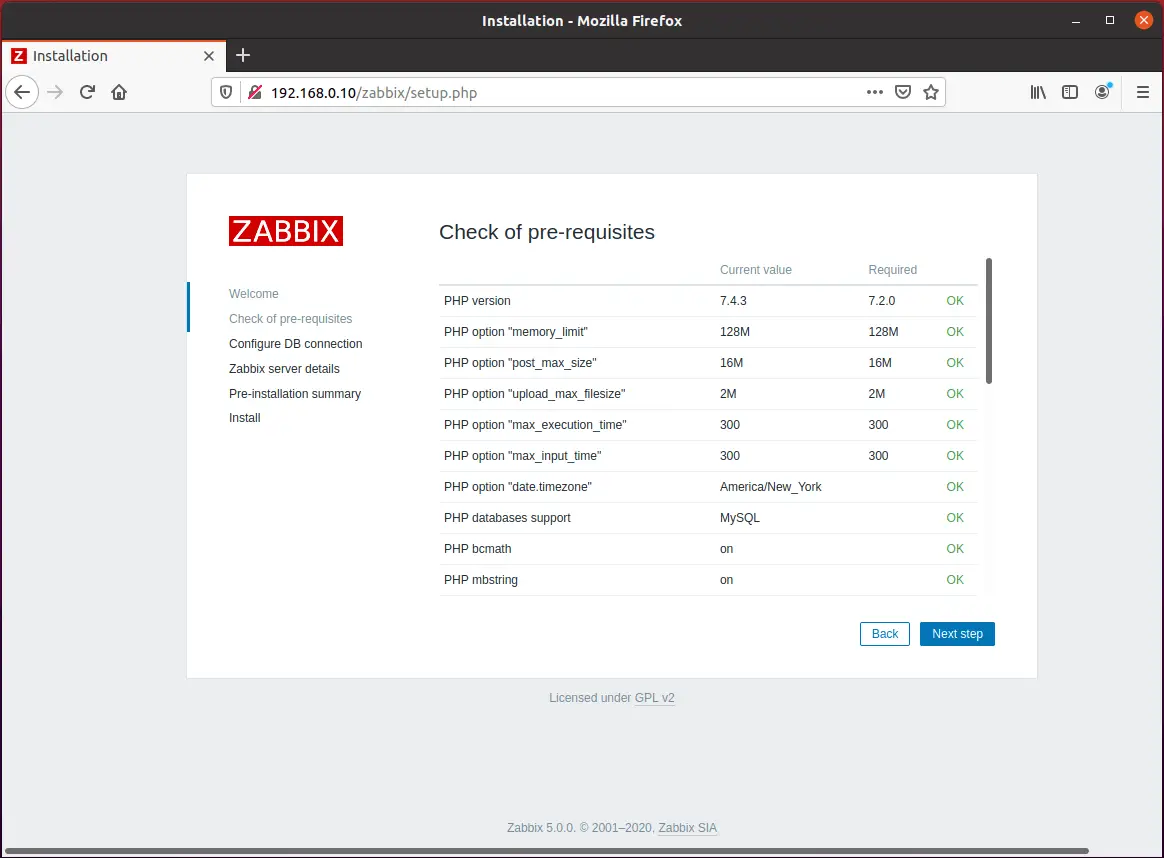Click the current value '7.4.3'

pos(733,301)
